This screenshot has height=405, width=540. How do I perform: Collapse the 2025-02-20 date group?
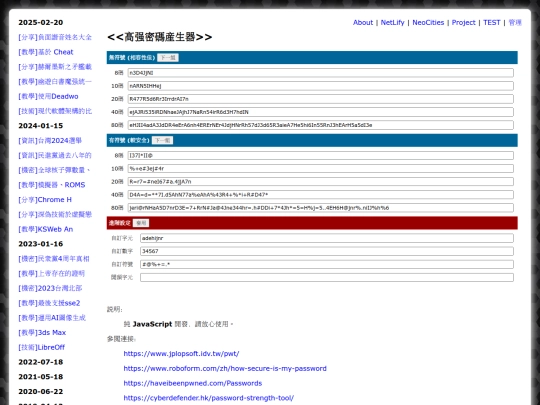(x=41, y=22)
